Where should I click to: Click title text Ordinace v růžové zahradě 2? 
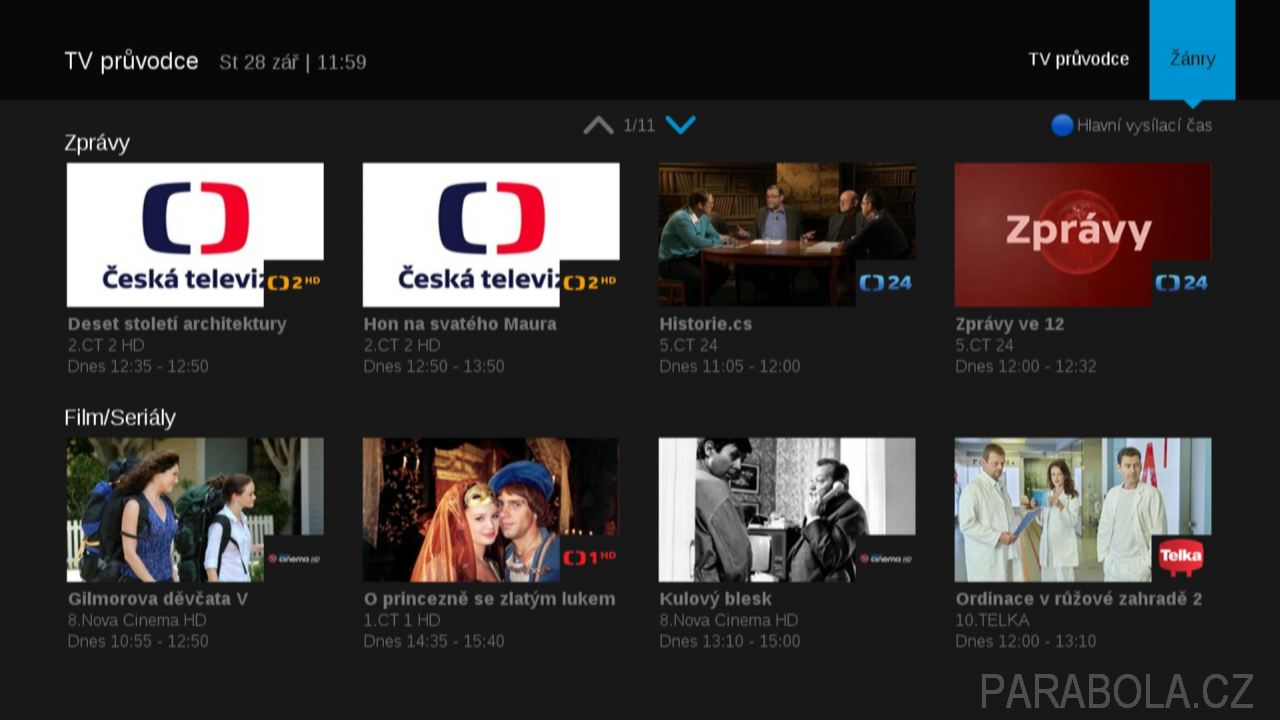(x=1079, y=599)
